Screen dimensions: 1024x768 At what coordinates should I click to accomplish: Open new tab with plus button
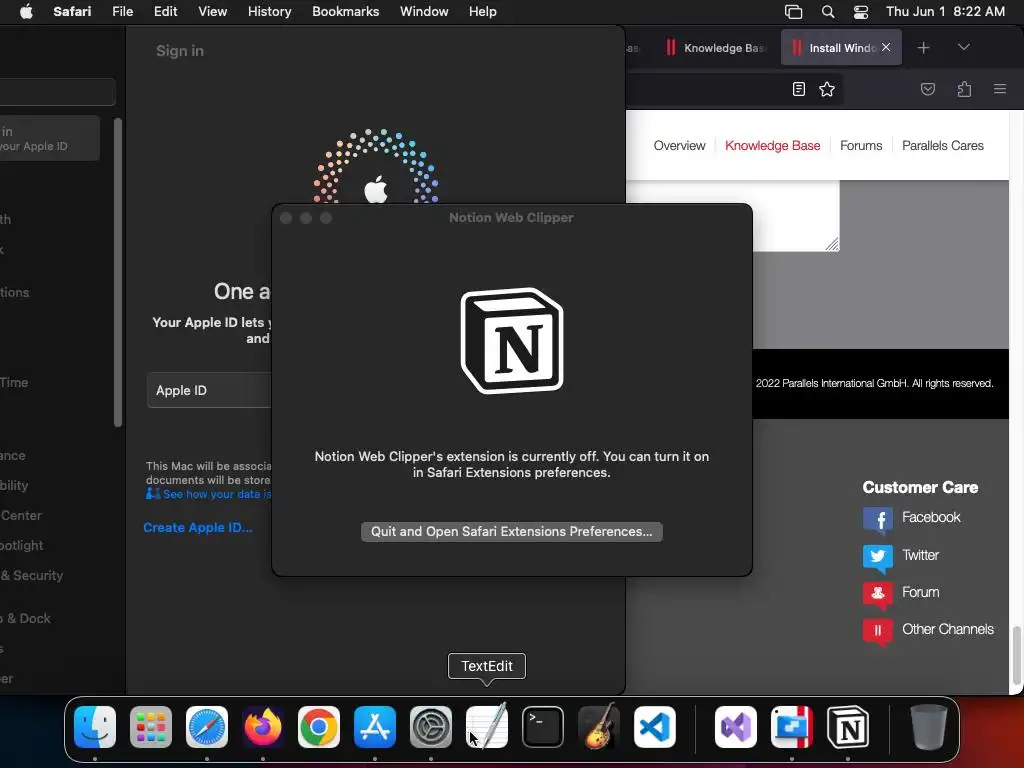[x=923, y=48]
